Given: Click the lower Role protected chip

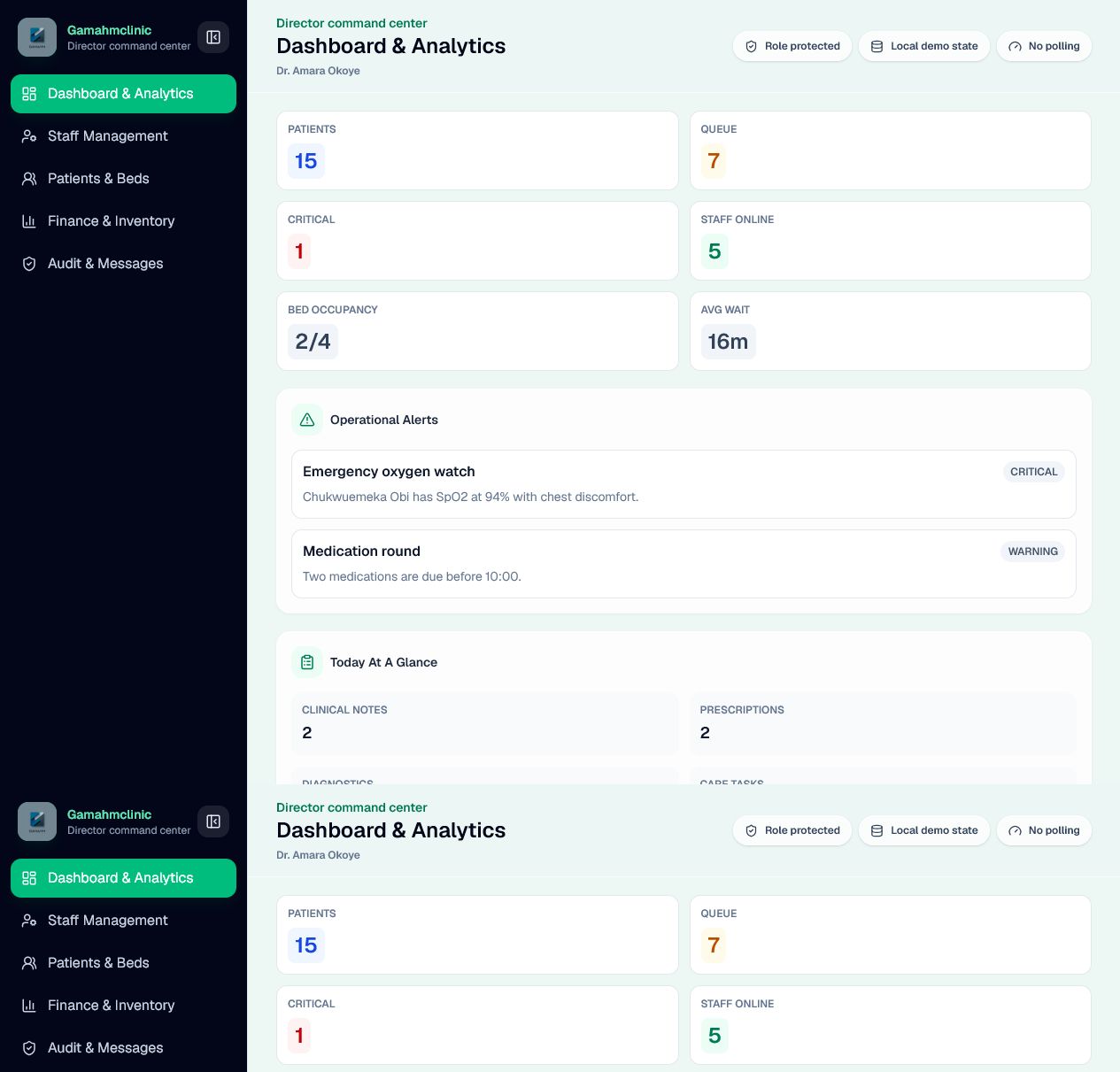Looking at the screenshot, I should (792, 830).
